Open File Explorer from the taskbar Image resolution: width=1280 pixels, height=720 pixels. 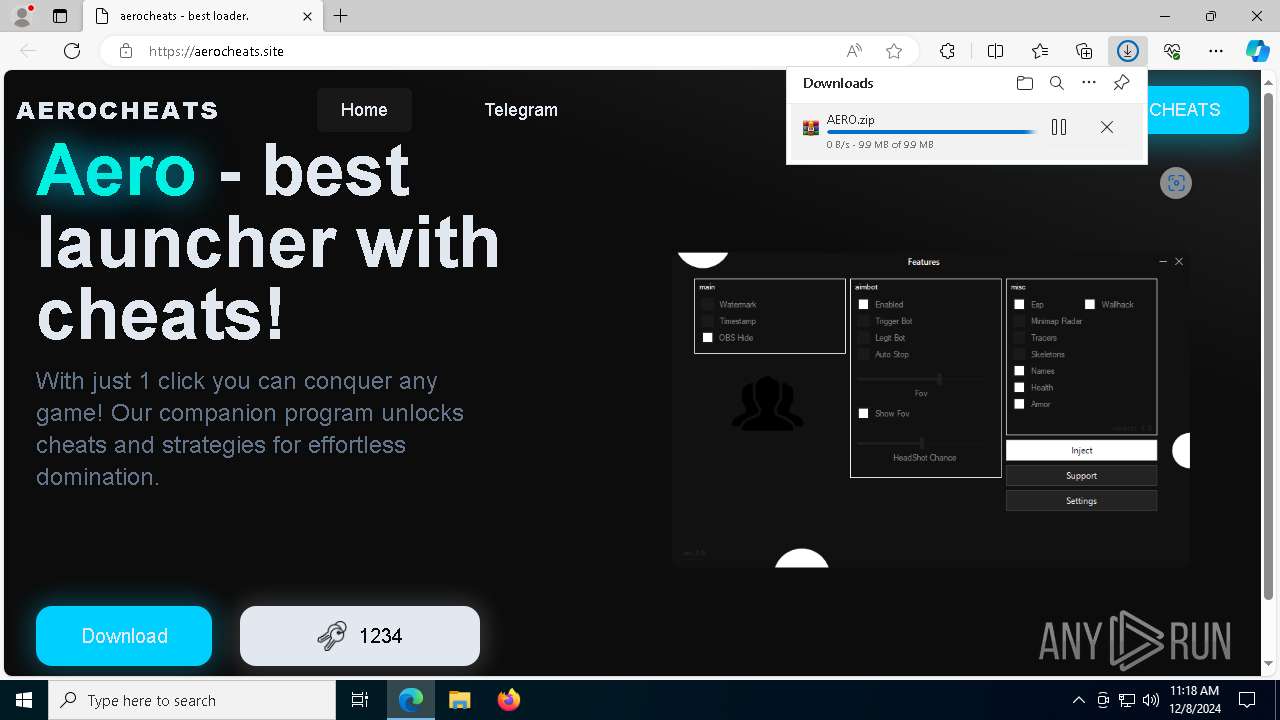coord(459,700)
